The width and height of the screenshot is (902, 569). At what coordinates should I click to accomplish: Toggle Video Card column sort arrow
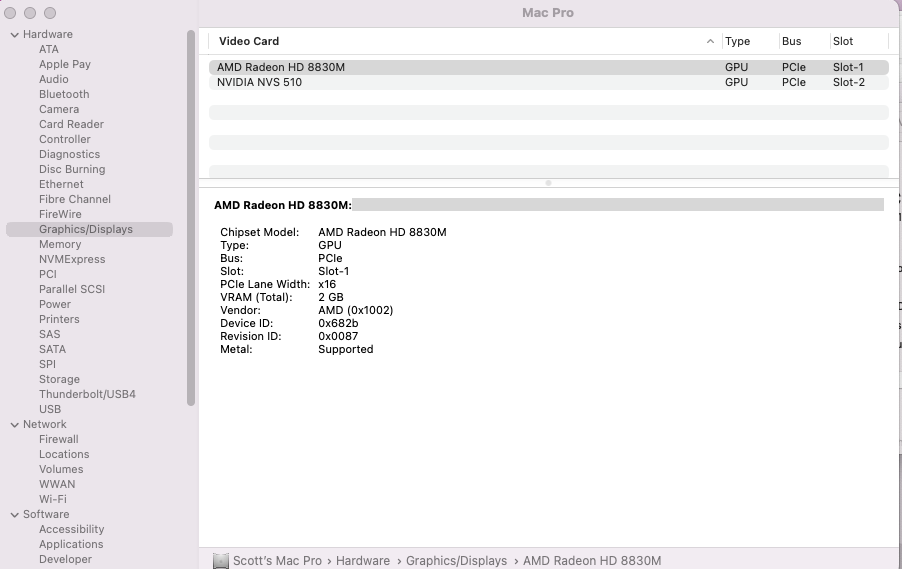(710, 41)
